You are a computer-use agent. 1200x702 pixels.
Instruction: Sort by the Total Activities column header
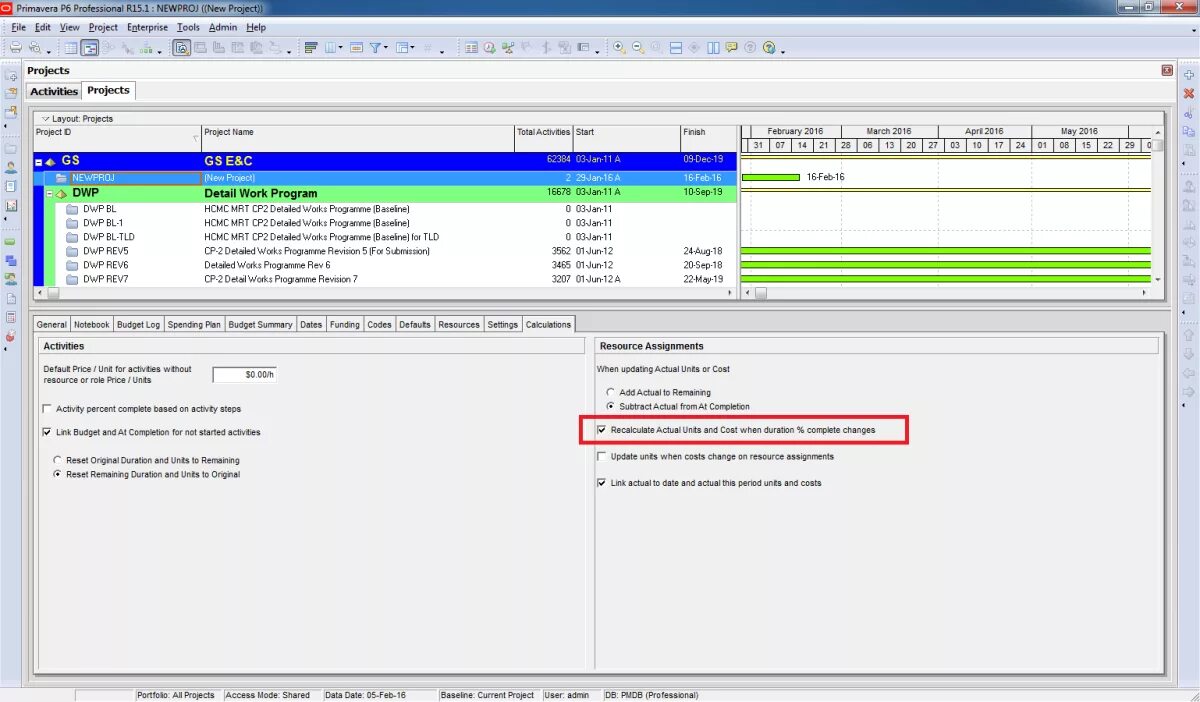click(544, 137)
